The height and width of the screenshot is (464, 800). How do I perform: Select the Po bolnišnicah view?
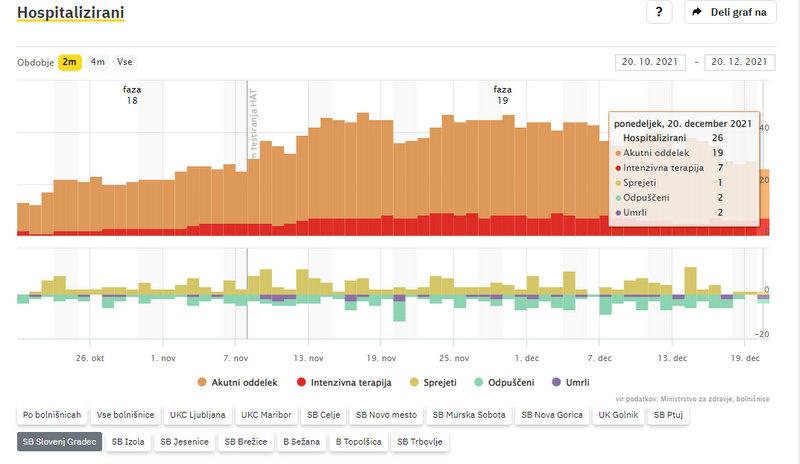pos(51,414)
